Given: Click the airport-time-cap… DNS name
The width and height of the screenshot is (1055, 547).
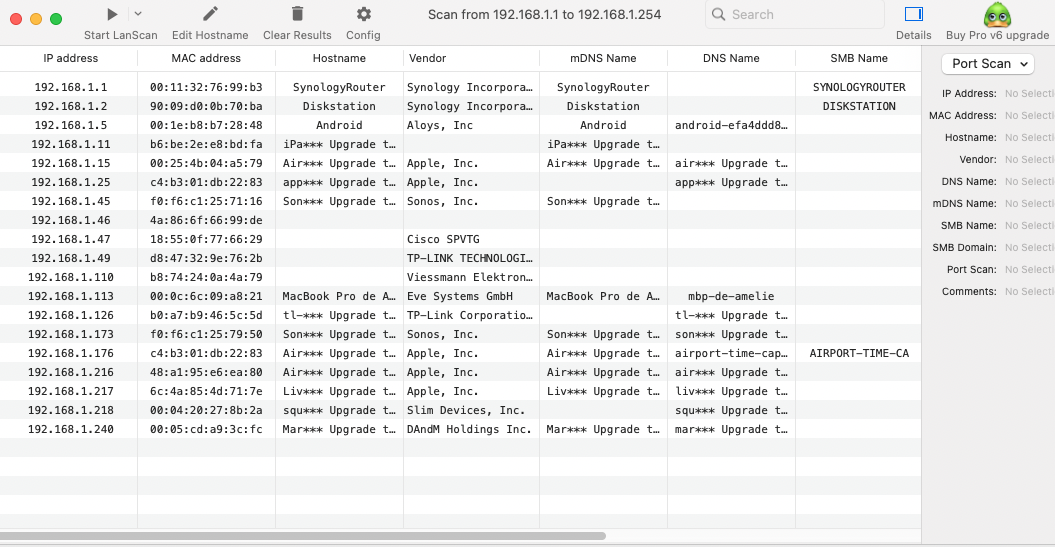Looking at the screenshot, I should point(731,353).
